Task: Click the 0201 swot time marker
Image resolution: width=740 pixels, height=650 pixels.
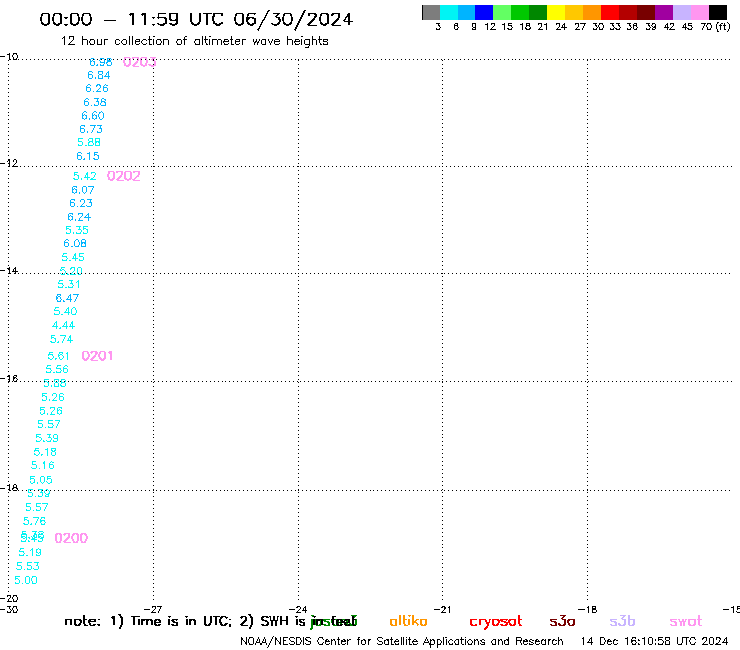Action: [x=97, y=356]
